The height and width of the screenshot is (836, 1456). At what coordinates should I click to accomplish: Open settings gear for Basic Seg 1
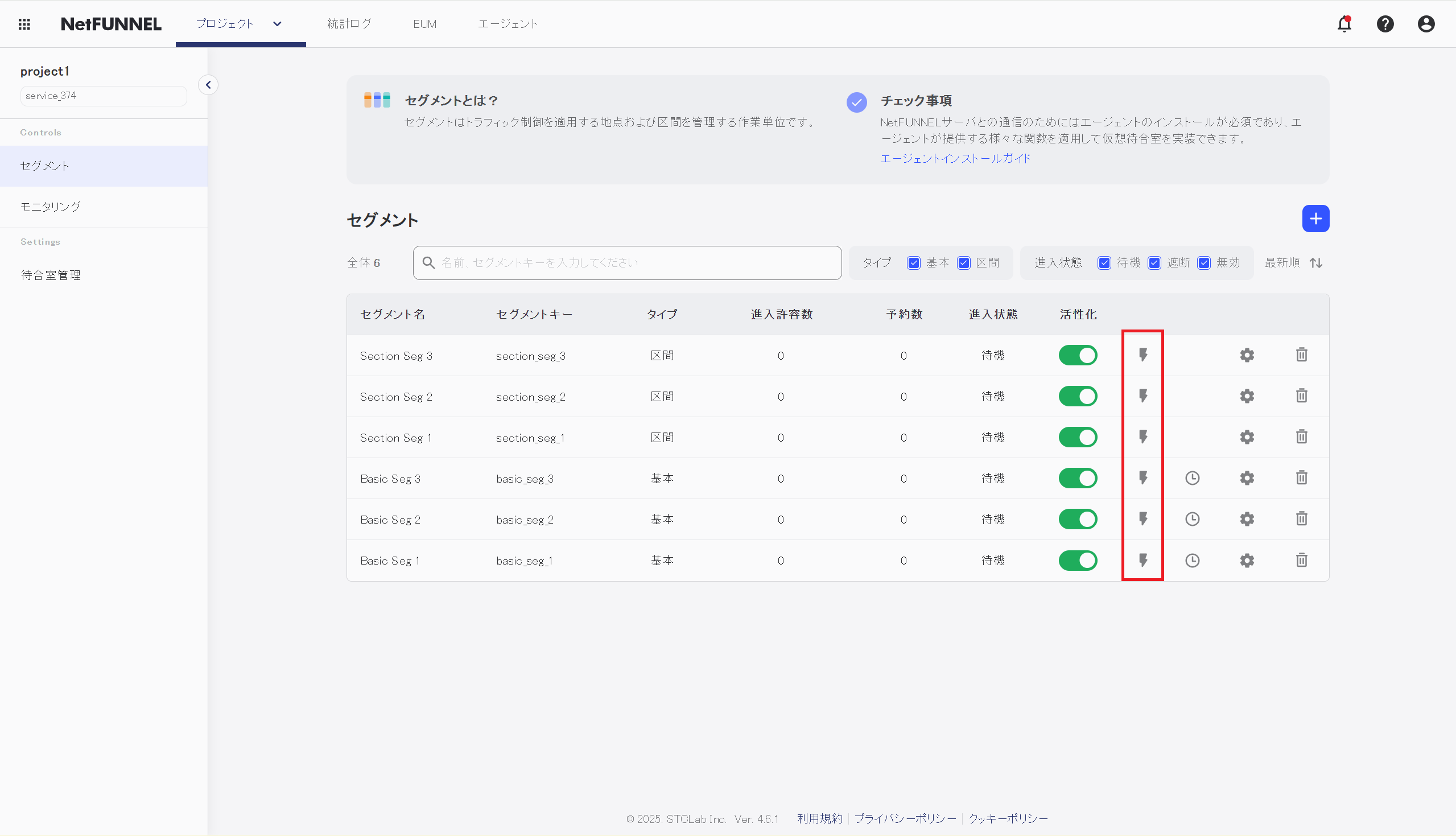(x=1247, y=561)
